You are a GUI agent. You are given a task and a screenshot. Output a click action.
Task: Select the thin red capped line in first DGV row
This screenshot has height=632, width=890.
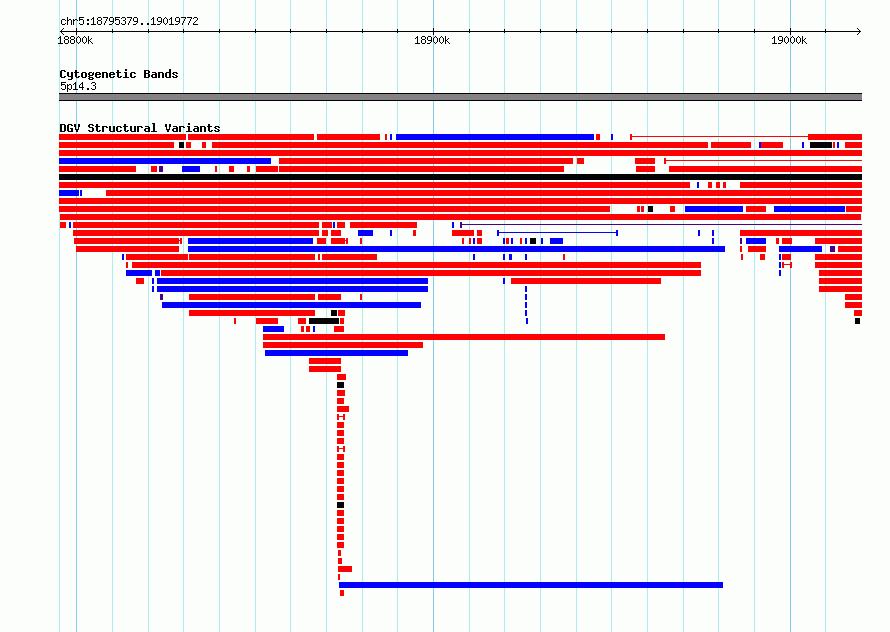719,137
